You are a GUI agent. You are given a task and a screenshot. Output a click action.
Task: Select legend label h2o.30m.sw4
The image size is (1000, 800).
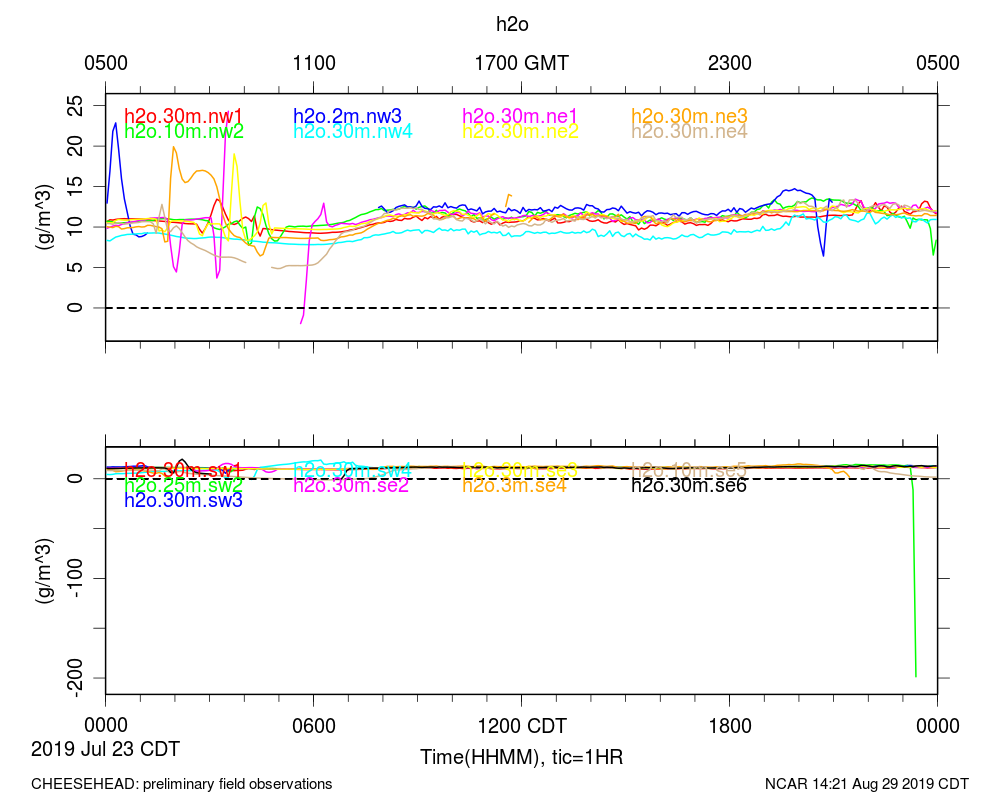352,470
